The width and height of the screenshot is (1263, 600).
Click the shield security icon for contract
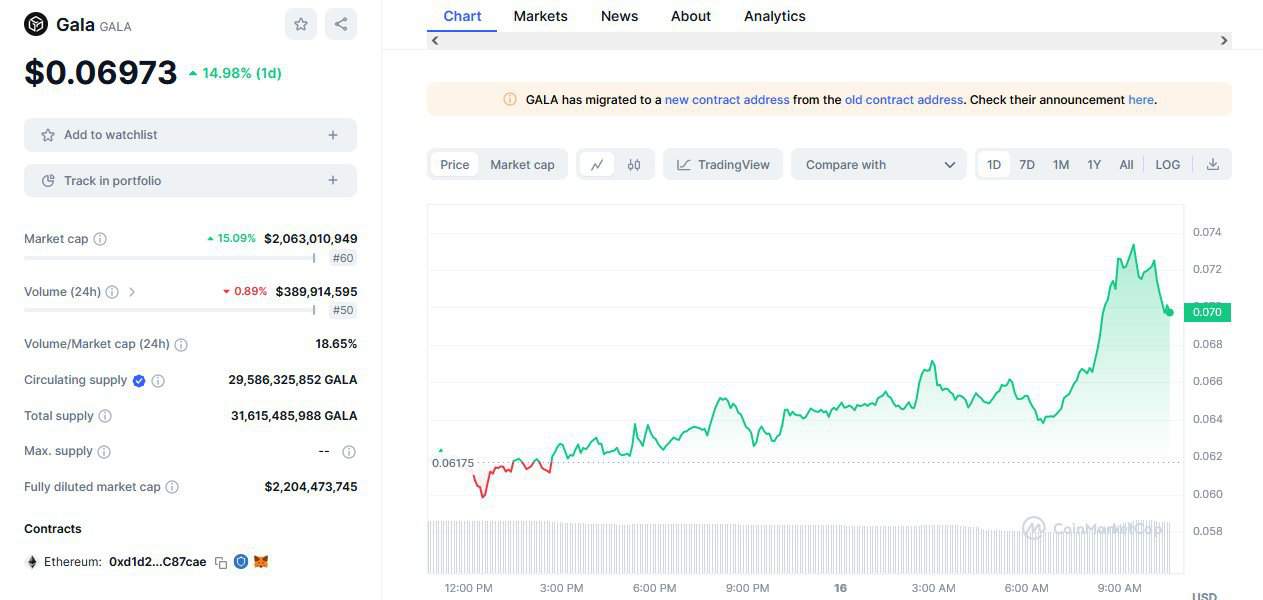pyautogui.click(x=241, y=562)
